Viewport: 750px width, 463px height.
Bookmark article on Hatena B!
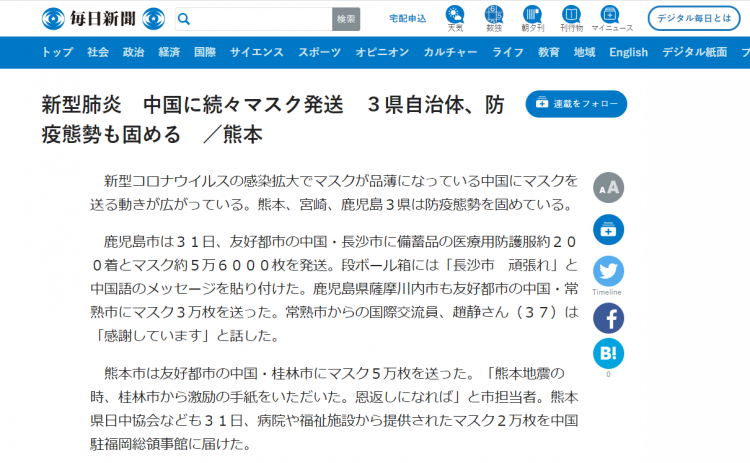point(608,352)
